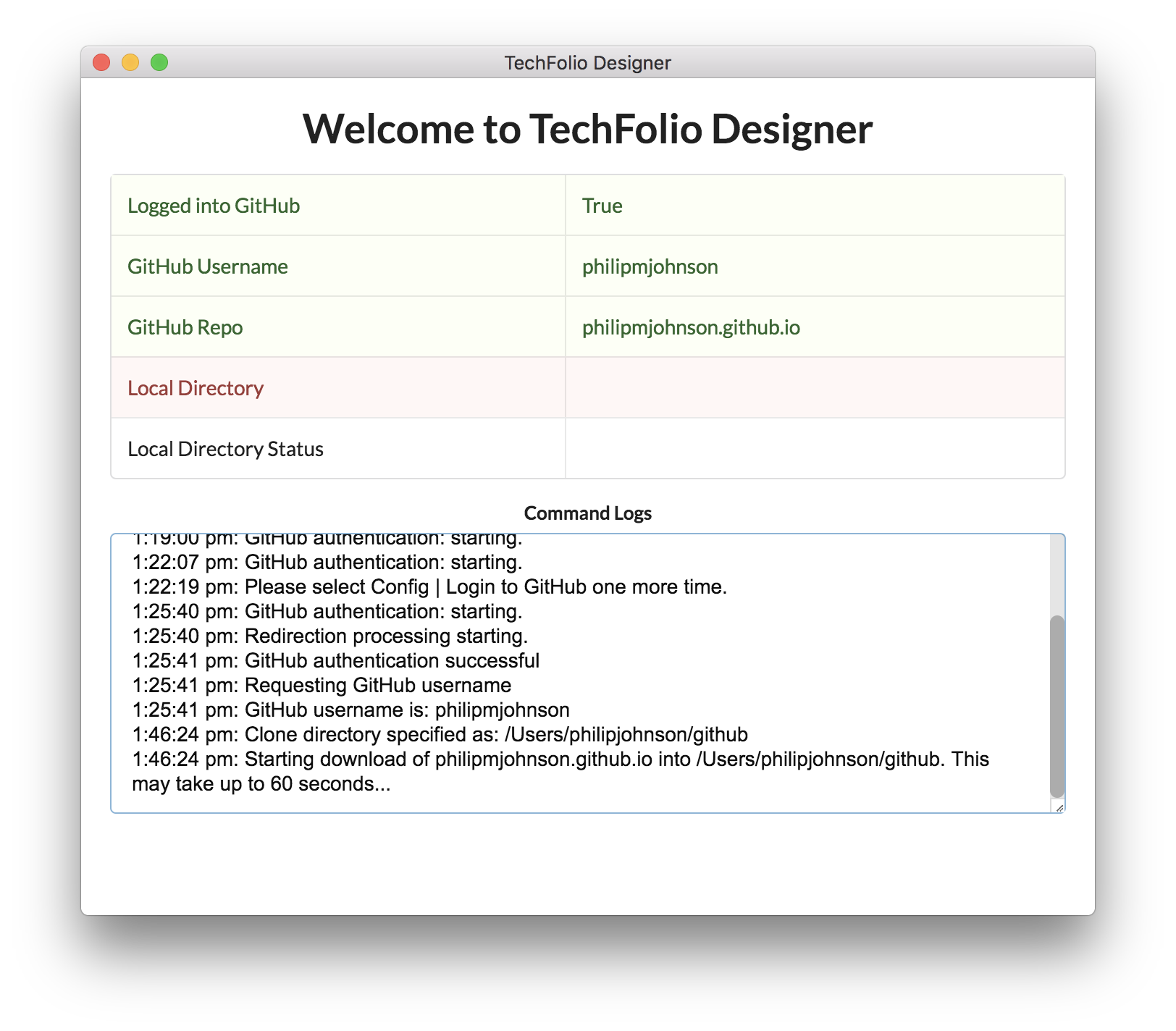Click the resize grip of the logs panel
Image resolution: width=1176 pixels, height=1031 pixels.
[x=1059, y=808]
